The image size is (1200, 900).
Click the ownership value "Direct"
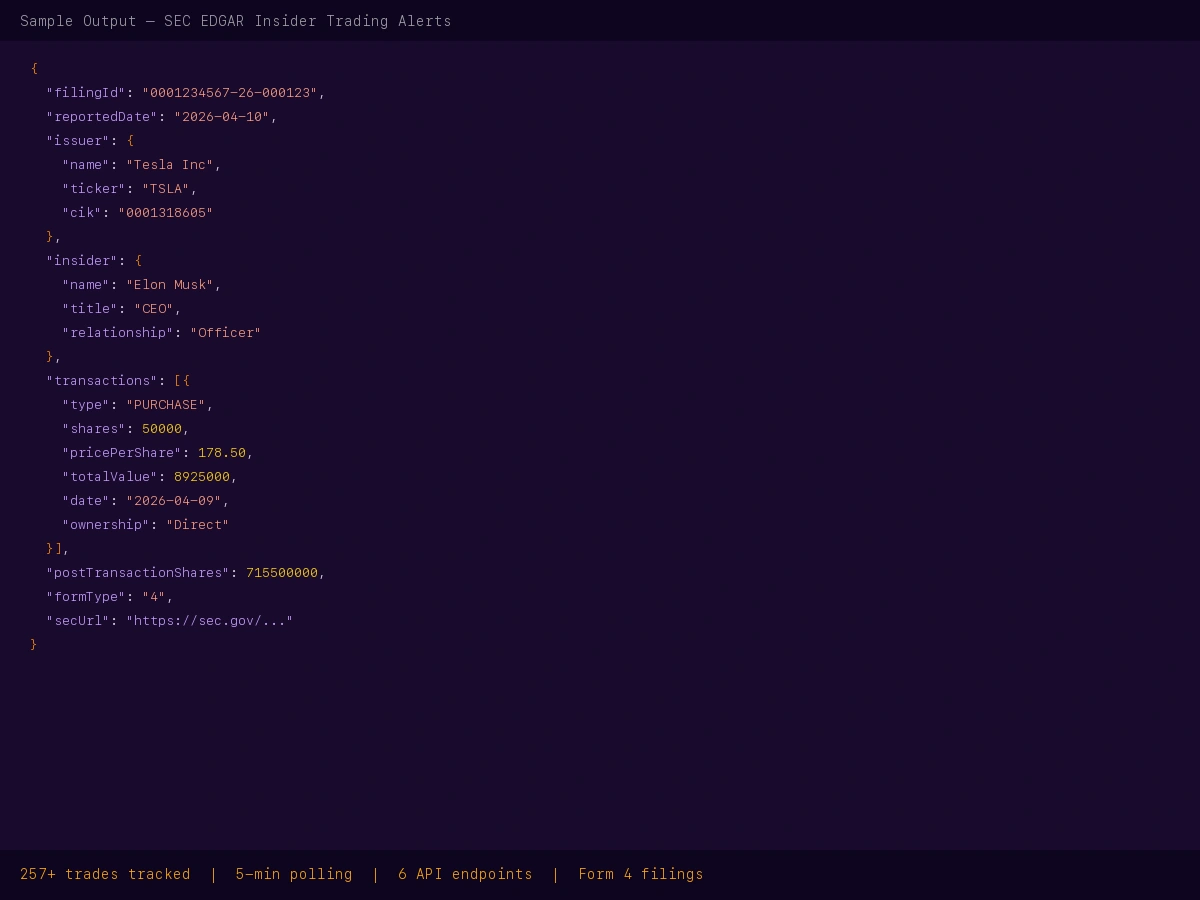(198, 525)
